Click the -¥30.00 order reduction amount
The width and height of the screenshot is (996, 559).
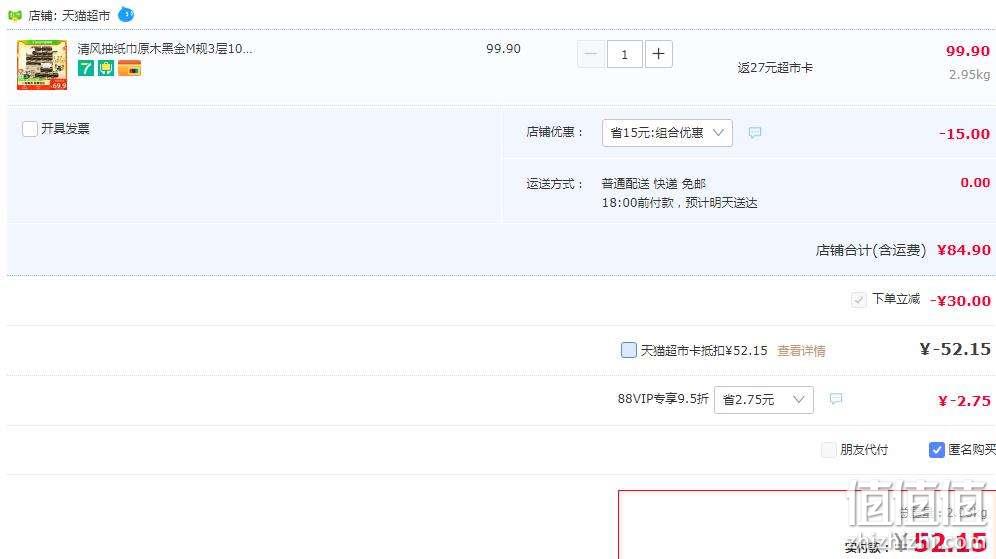(960, 301)
